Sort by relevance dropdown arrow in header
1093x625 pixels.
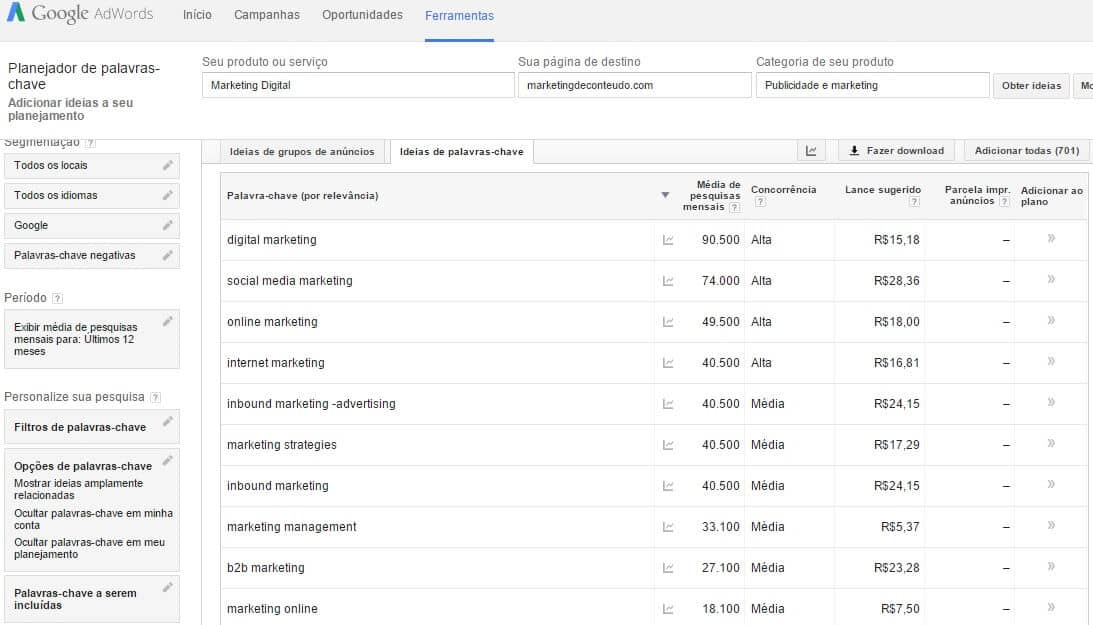tap(665, 195)
